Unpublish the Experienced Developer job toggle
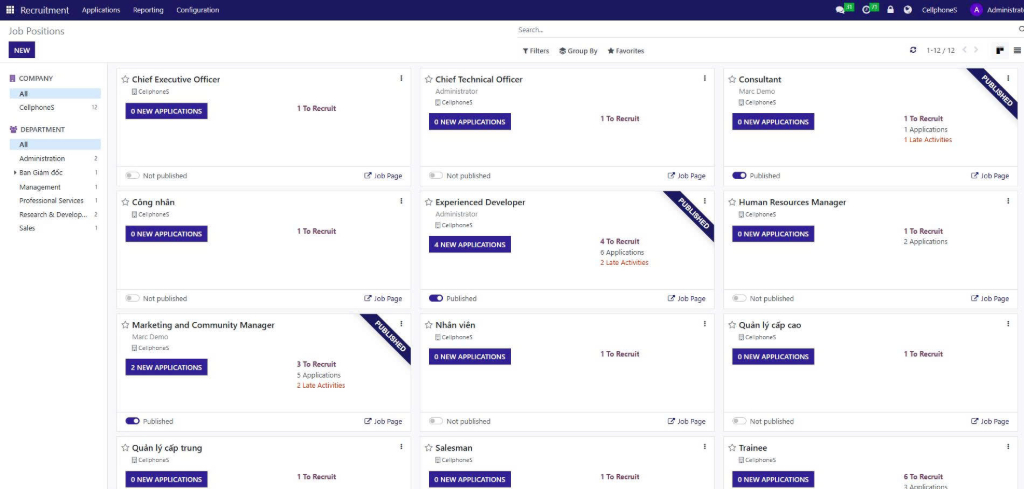Screen dimensions: 1024x489 coord(435,298)
